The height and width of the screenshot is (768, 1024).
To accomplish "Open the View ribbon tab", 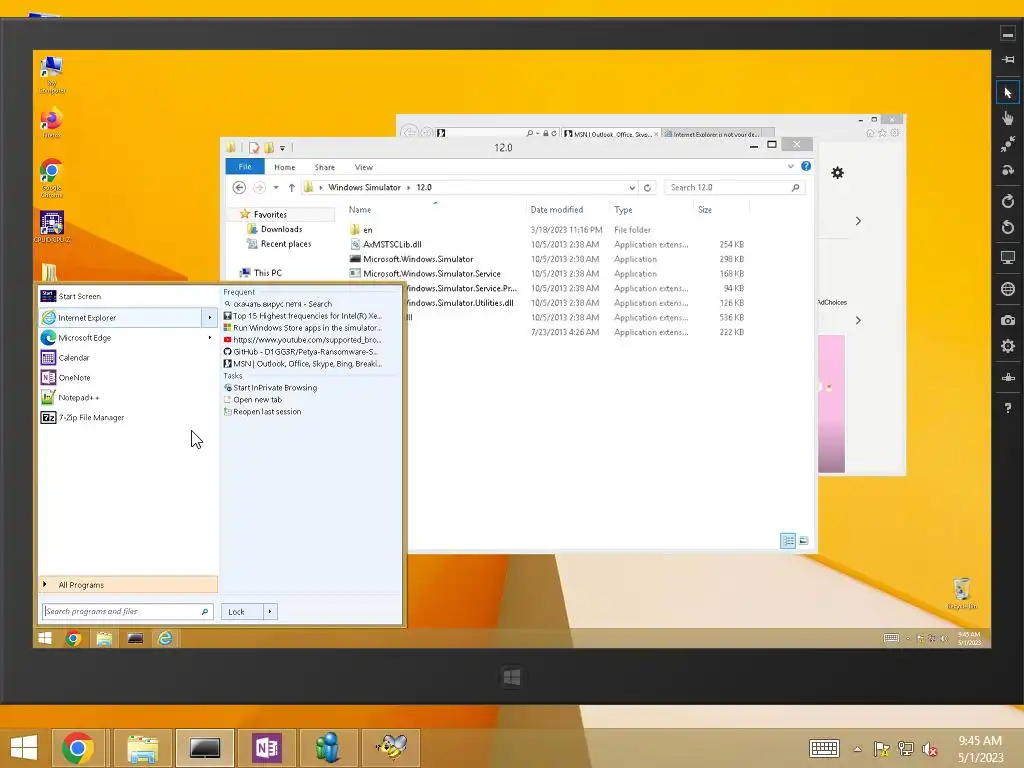I will (364, 167).
